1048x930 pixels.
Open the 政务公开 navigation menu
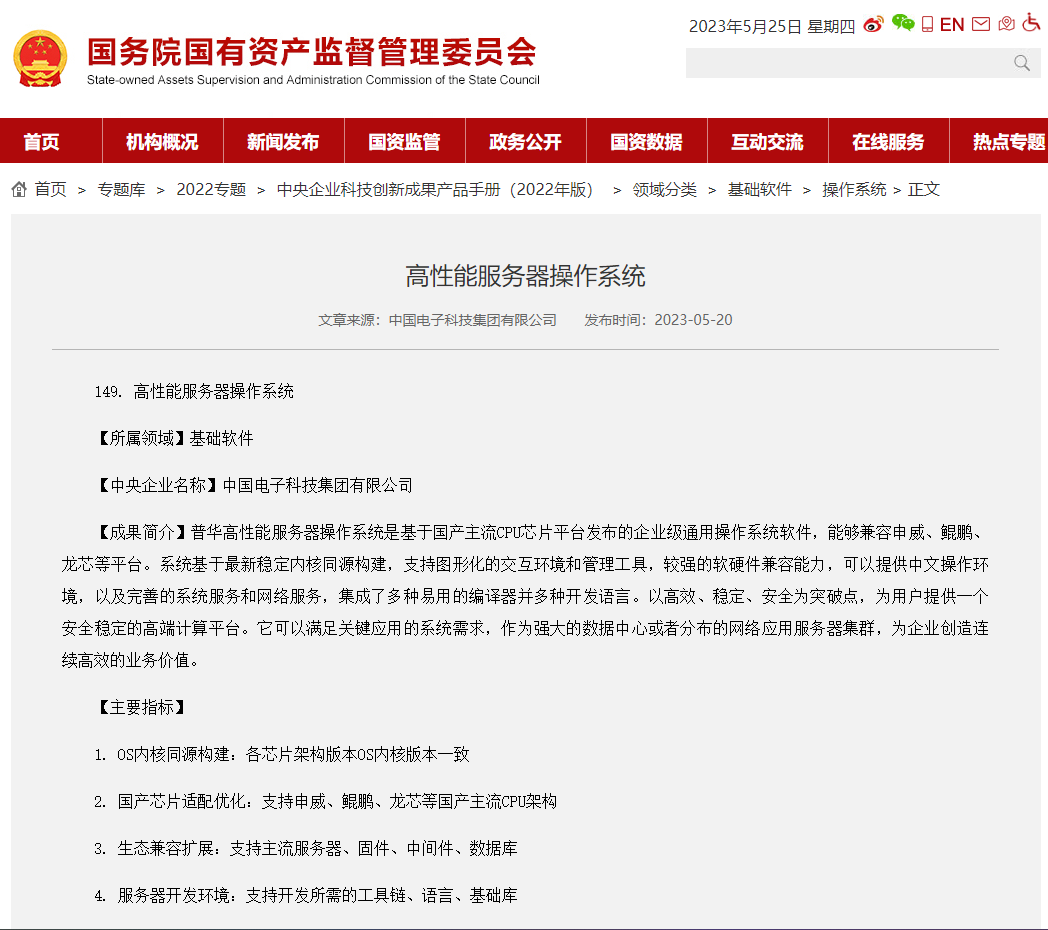[524, 141]
